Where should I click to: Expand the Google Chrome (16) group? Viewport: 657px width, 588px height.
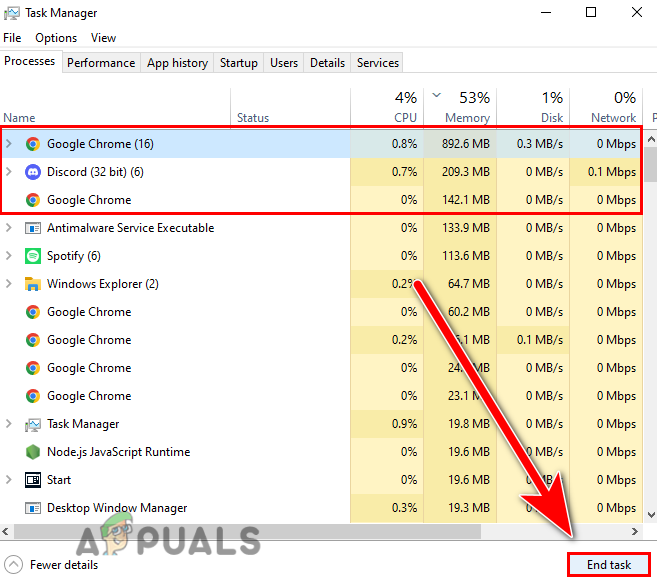(x=9, y=144)
